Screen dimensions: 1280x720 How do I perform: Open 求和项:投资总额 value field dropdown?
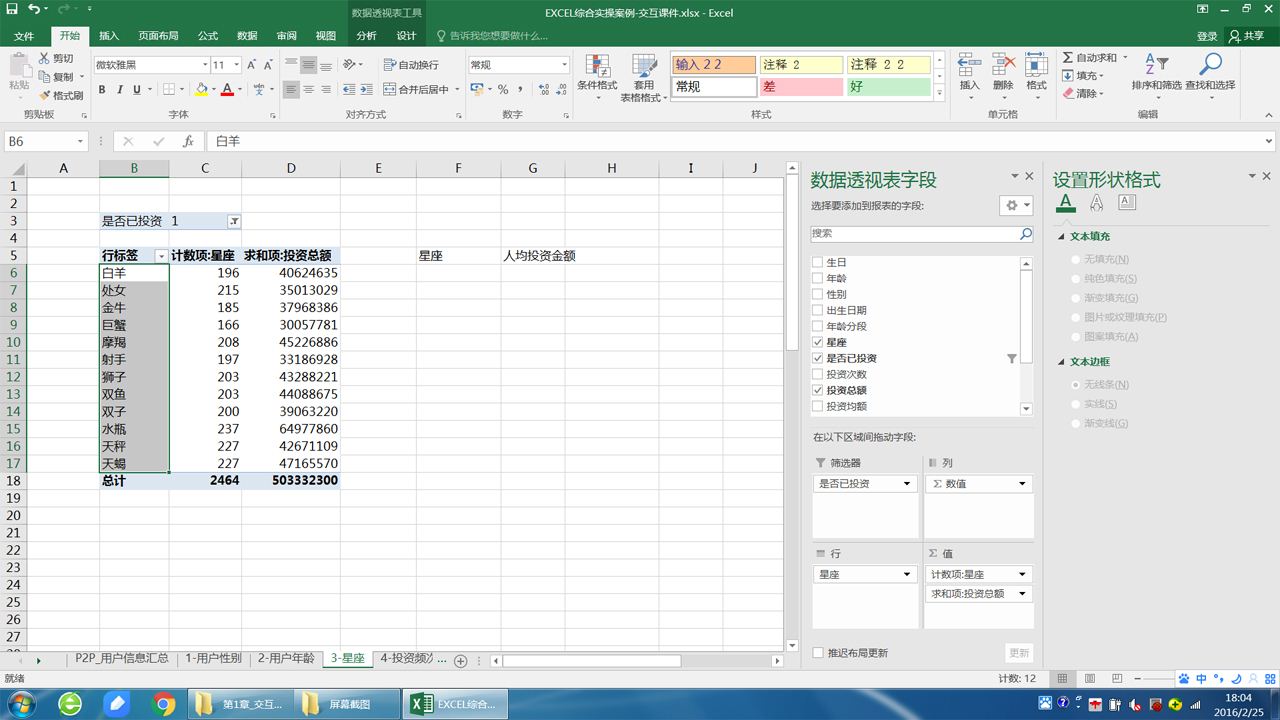pyautogui.click(x=1022, y=593)
